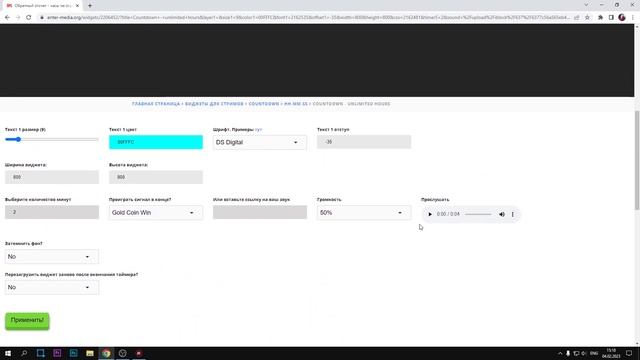
Task: Open the font examples link next to Шрифт
Action: (x=258, y=129)
